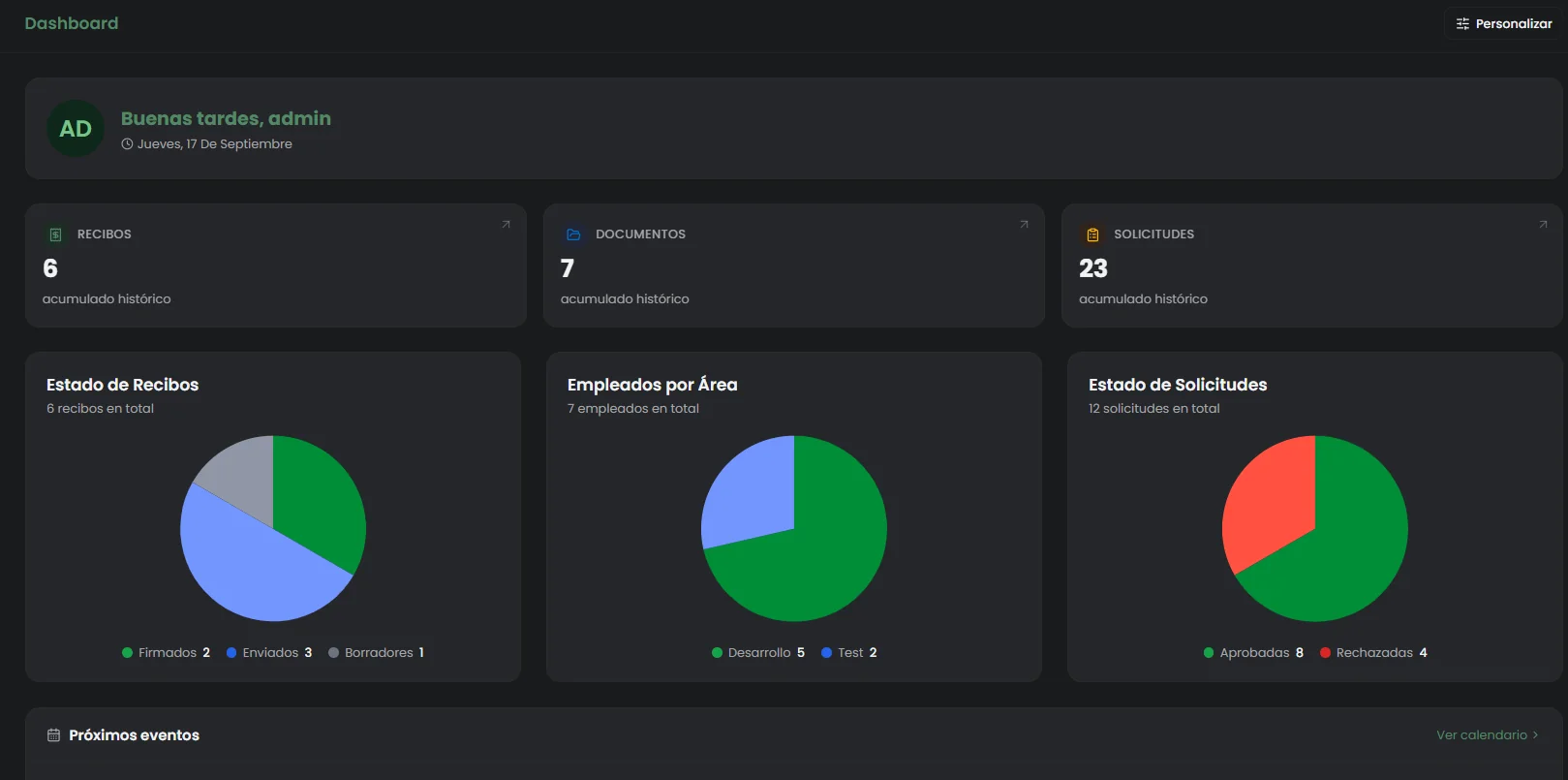Click the Jueves, 17 De Septiembre date

215,144
